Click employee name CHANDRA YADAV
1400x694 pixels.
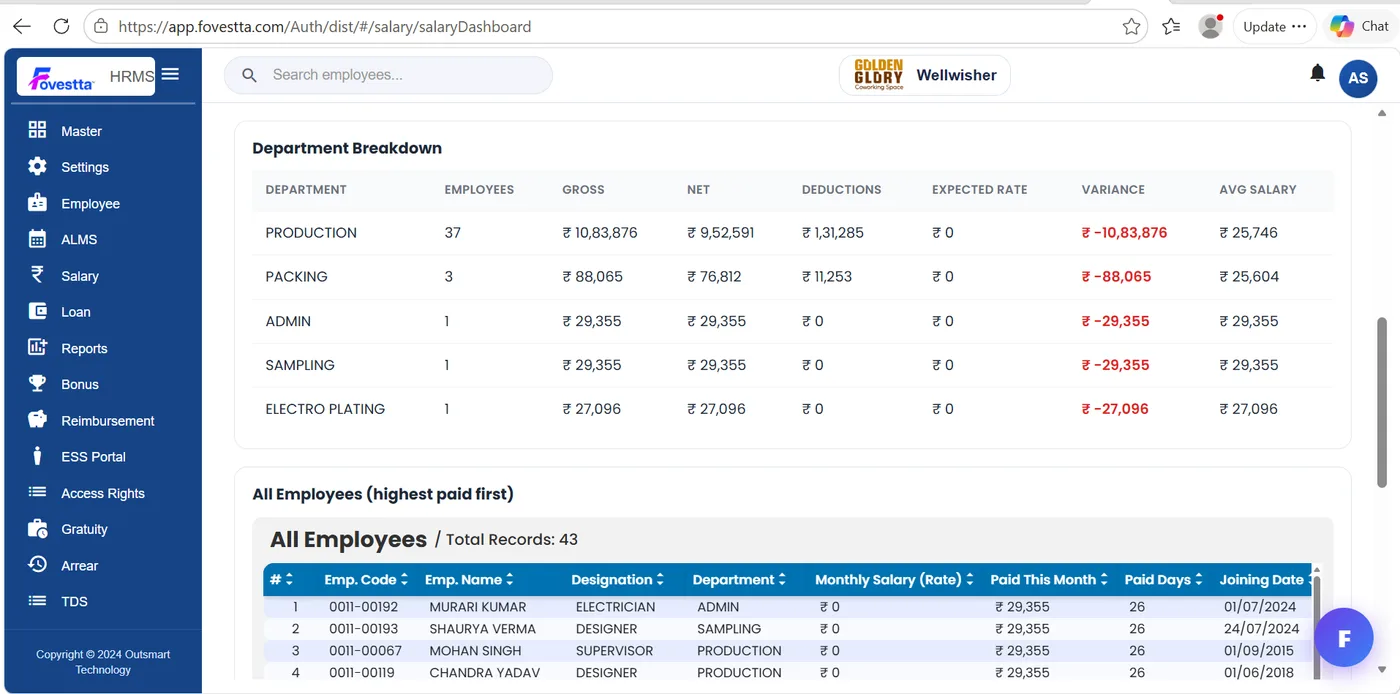click(x=485, y=673)
